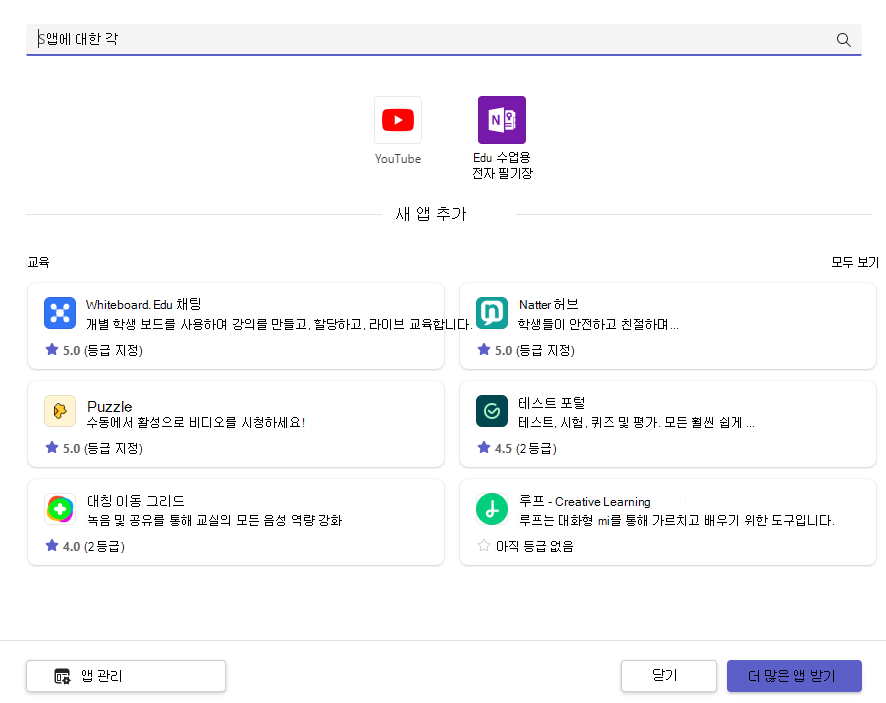Click star rating of Puzzle card
886x703 pixels.
coord(52,448)
